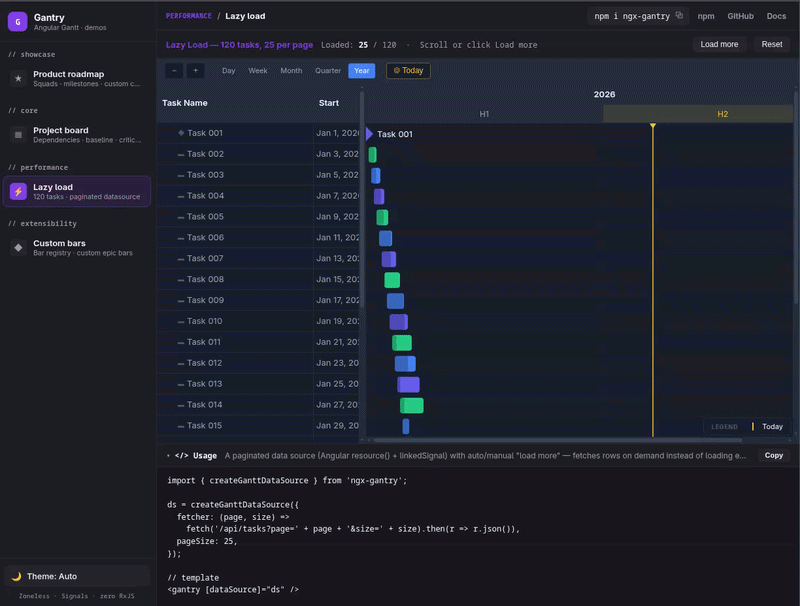Viewport: 800px width, 606px height.
Task: Select the purple Task 004 bar
Action: tap(379, 196)
